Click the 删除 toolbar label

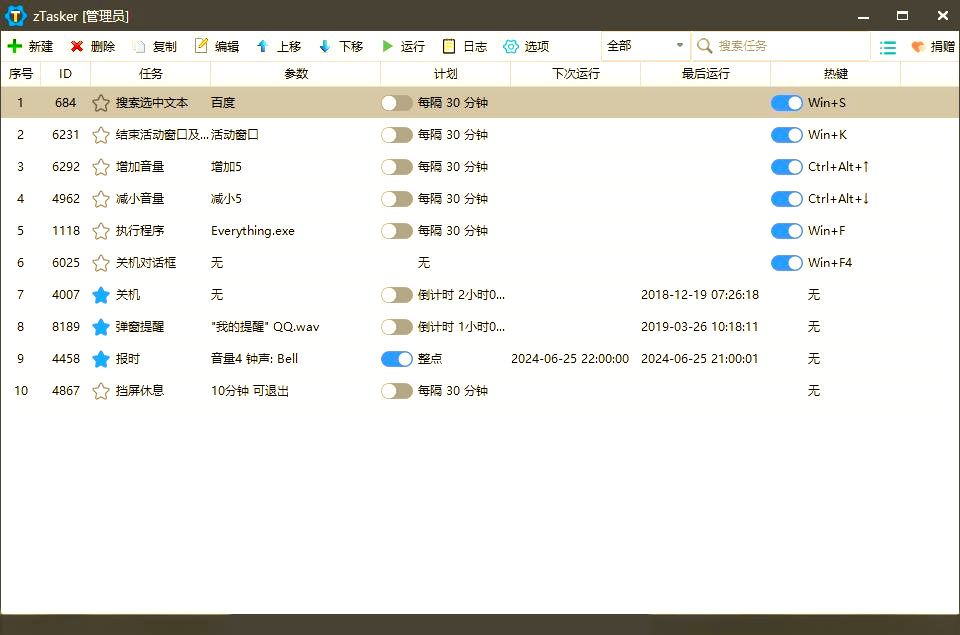(103, 47)
